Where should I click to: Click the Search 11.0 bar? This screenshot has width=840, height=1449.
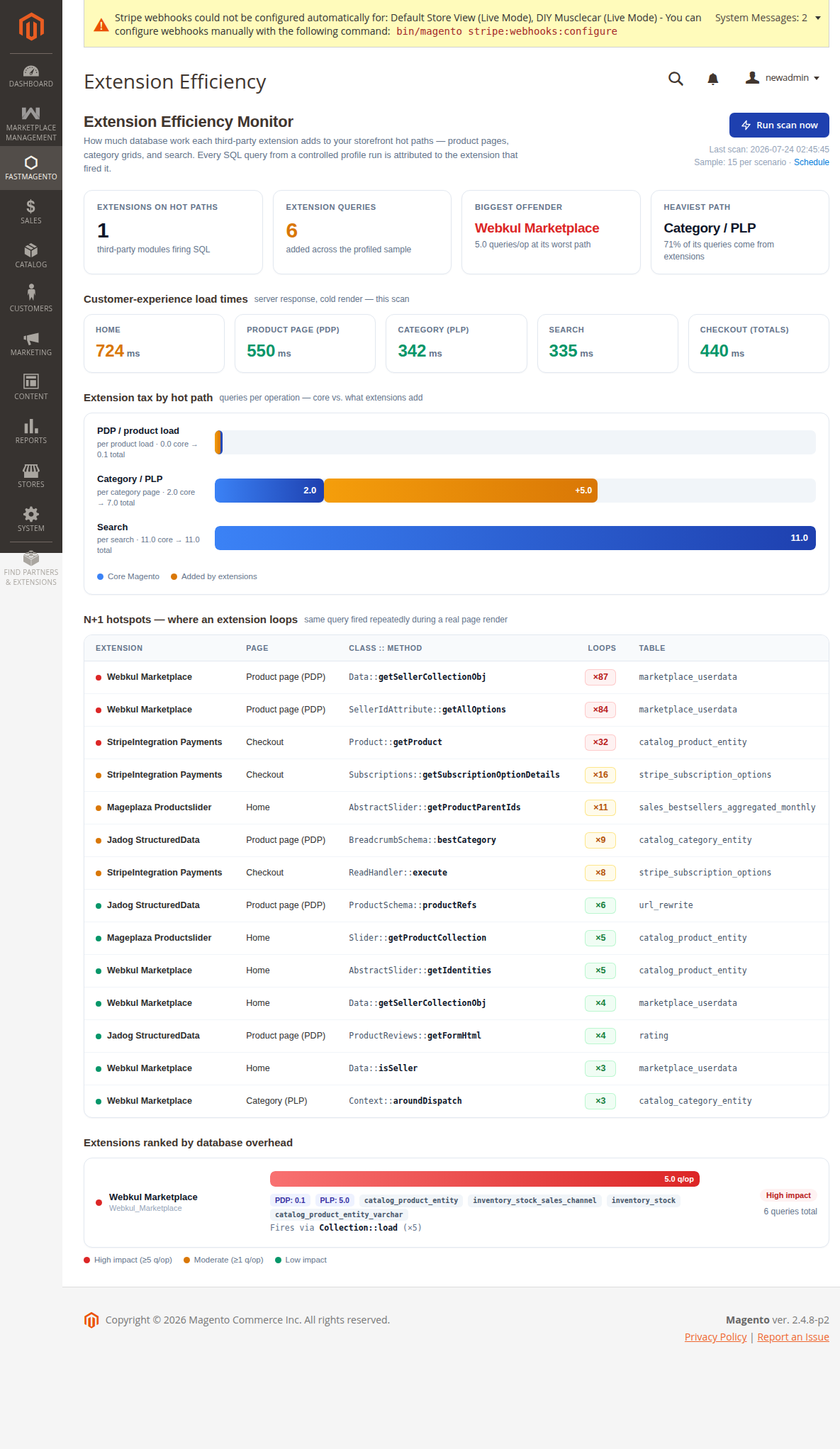(x=515, y=538)
